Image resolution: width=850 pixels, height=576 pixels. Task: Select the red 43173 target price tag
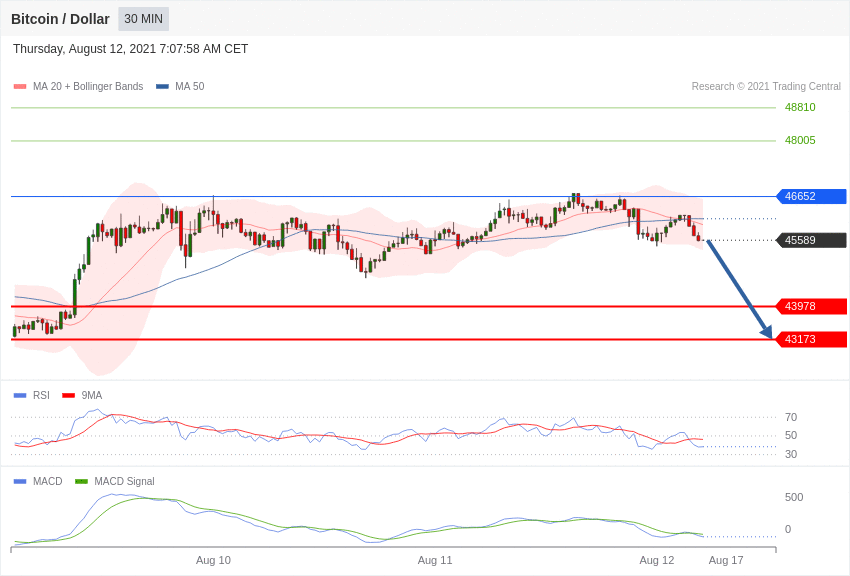[x=811, y=339]
